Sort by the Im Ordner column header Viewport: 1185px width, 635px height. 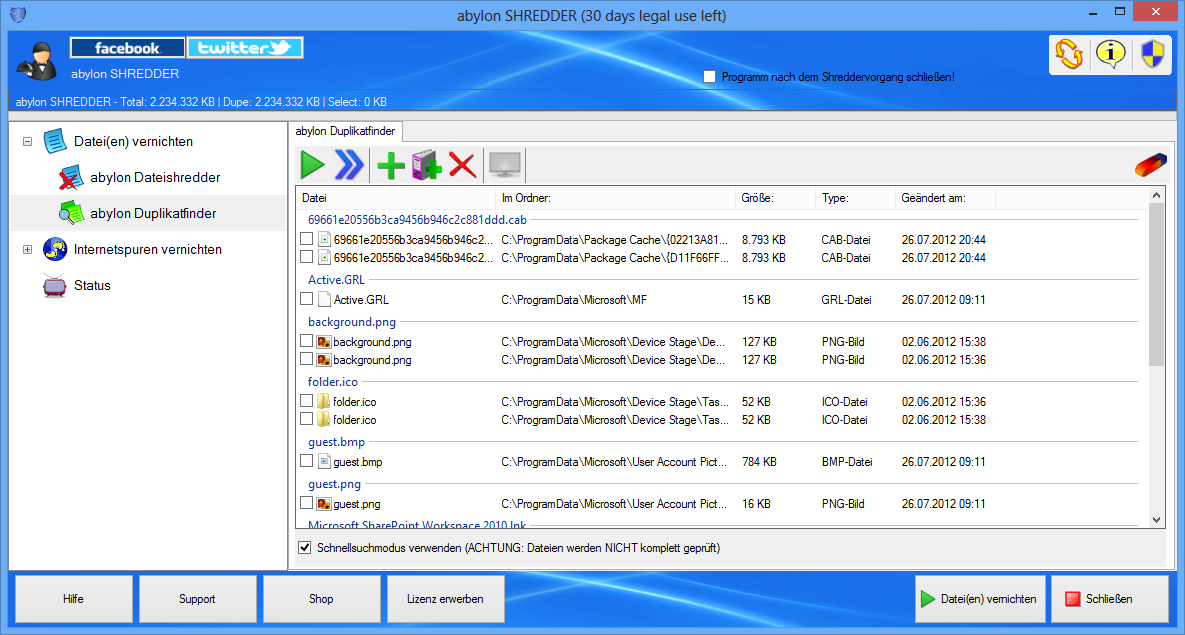click(615, 198)
